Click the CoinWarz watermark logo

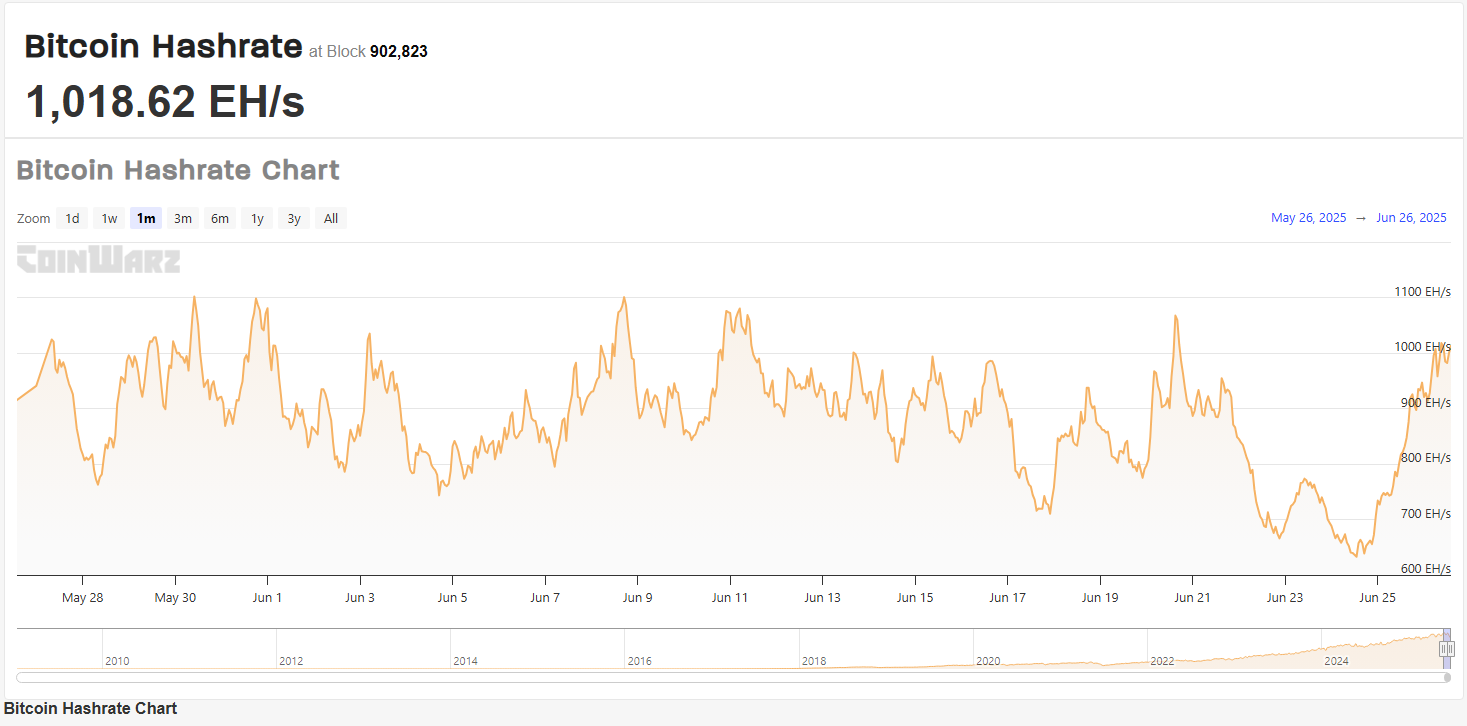point(98,260)
